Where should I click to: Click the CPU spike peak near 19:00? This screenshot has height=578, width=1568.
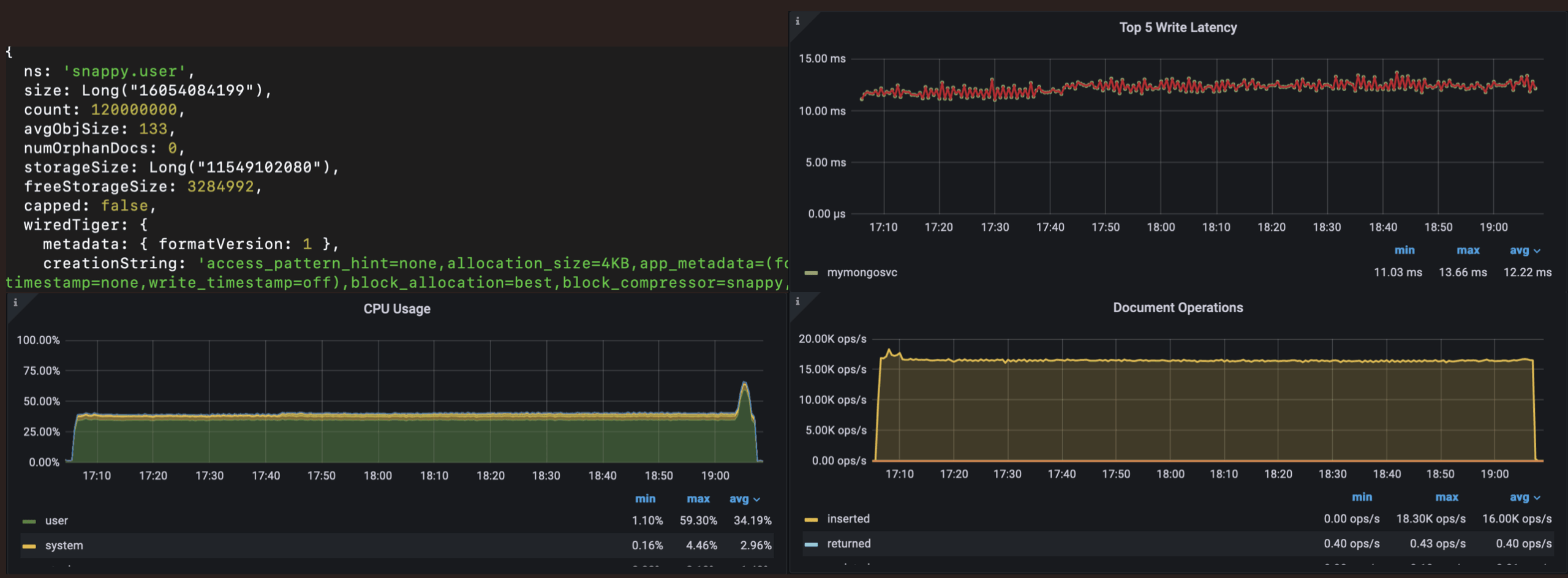pos(744,383)
